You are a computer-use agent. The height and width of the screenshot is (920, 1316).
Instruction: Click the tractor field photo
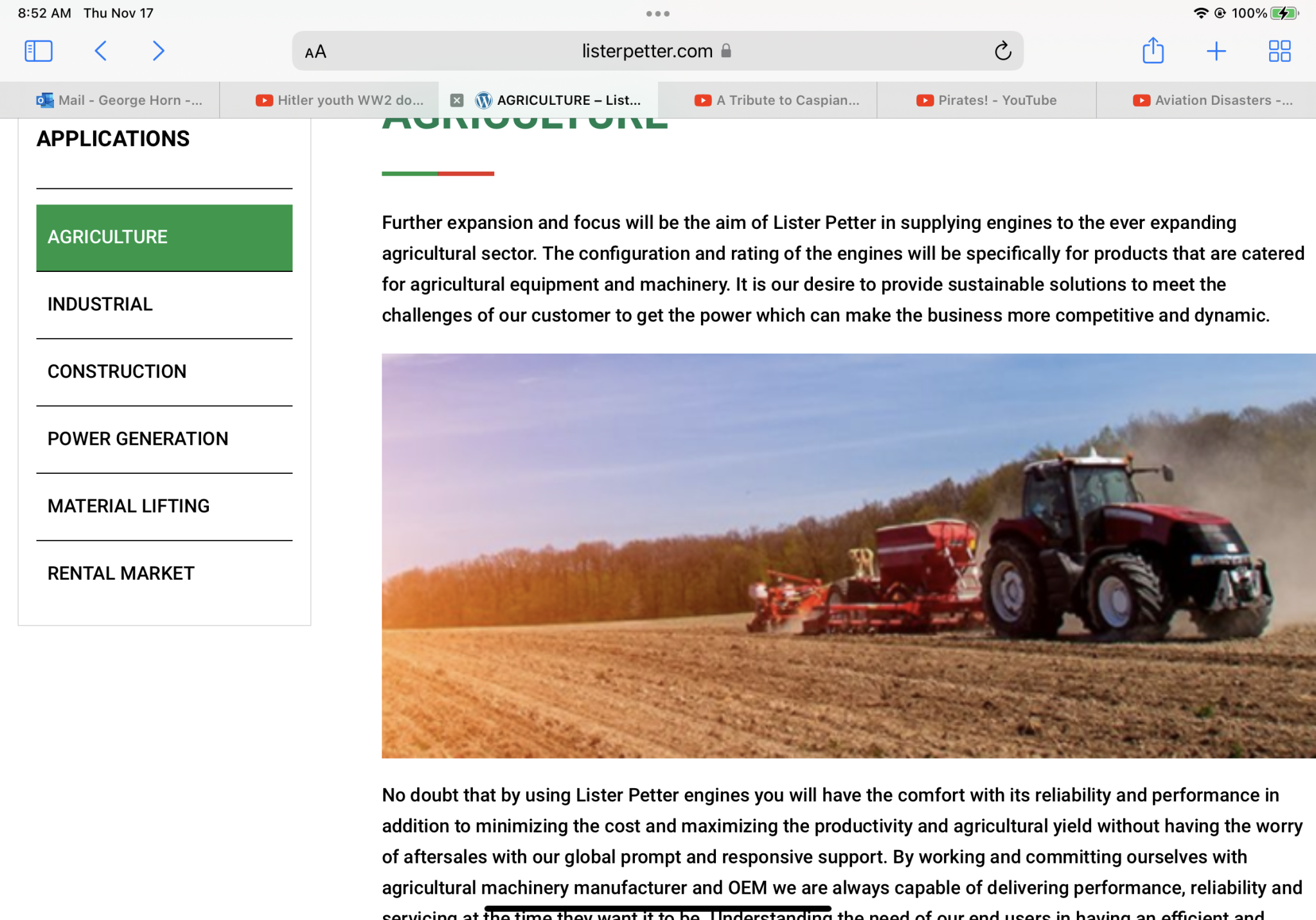point(848,555)
